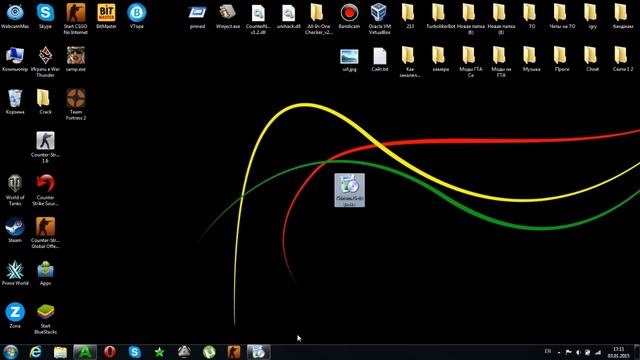640x360 pixels.
Task: Select the Skype desktop shortcut icon
Action: pyautogui.click(x=45, y=16)
